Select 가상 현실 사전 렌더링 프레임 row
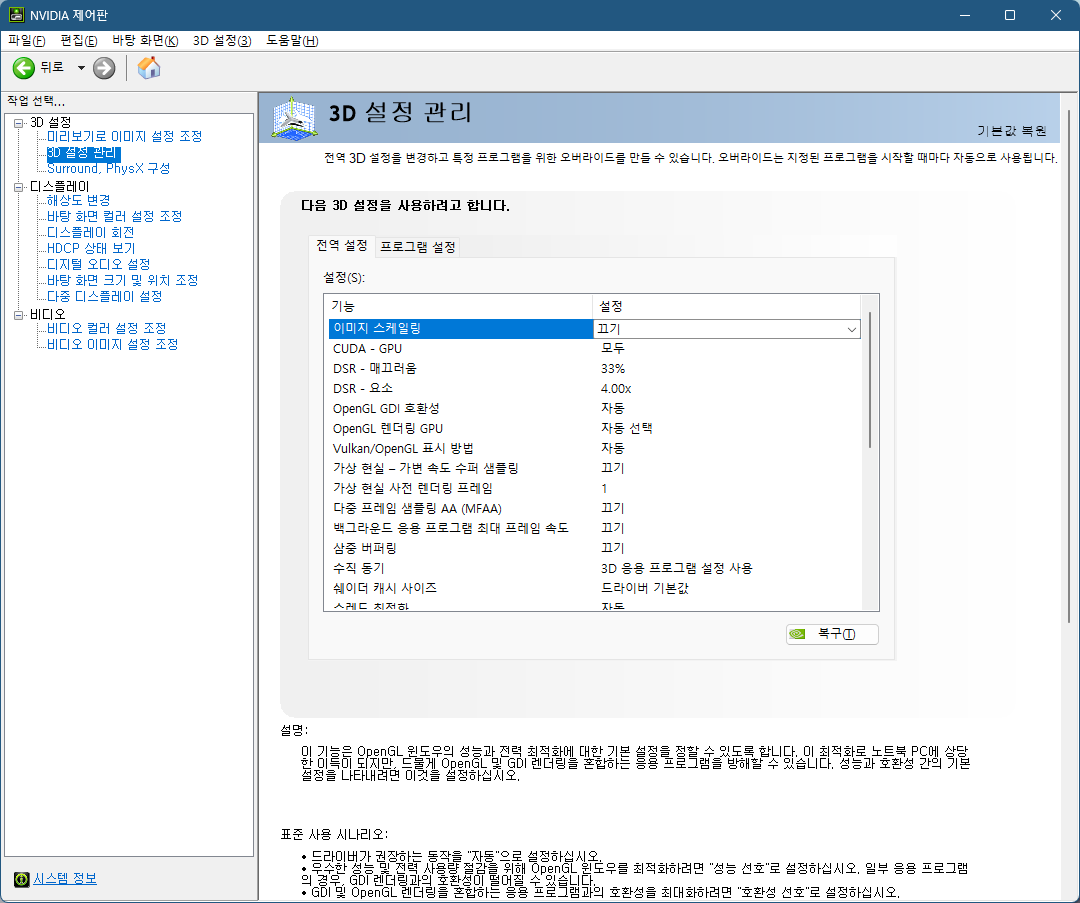 coord(594,488)
